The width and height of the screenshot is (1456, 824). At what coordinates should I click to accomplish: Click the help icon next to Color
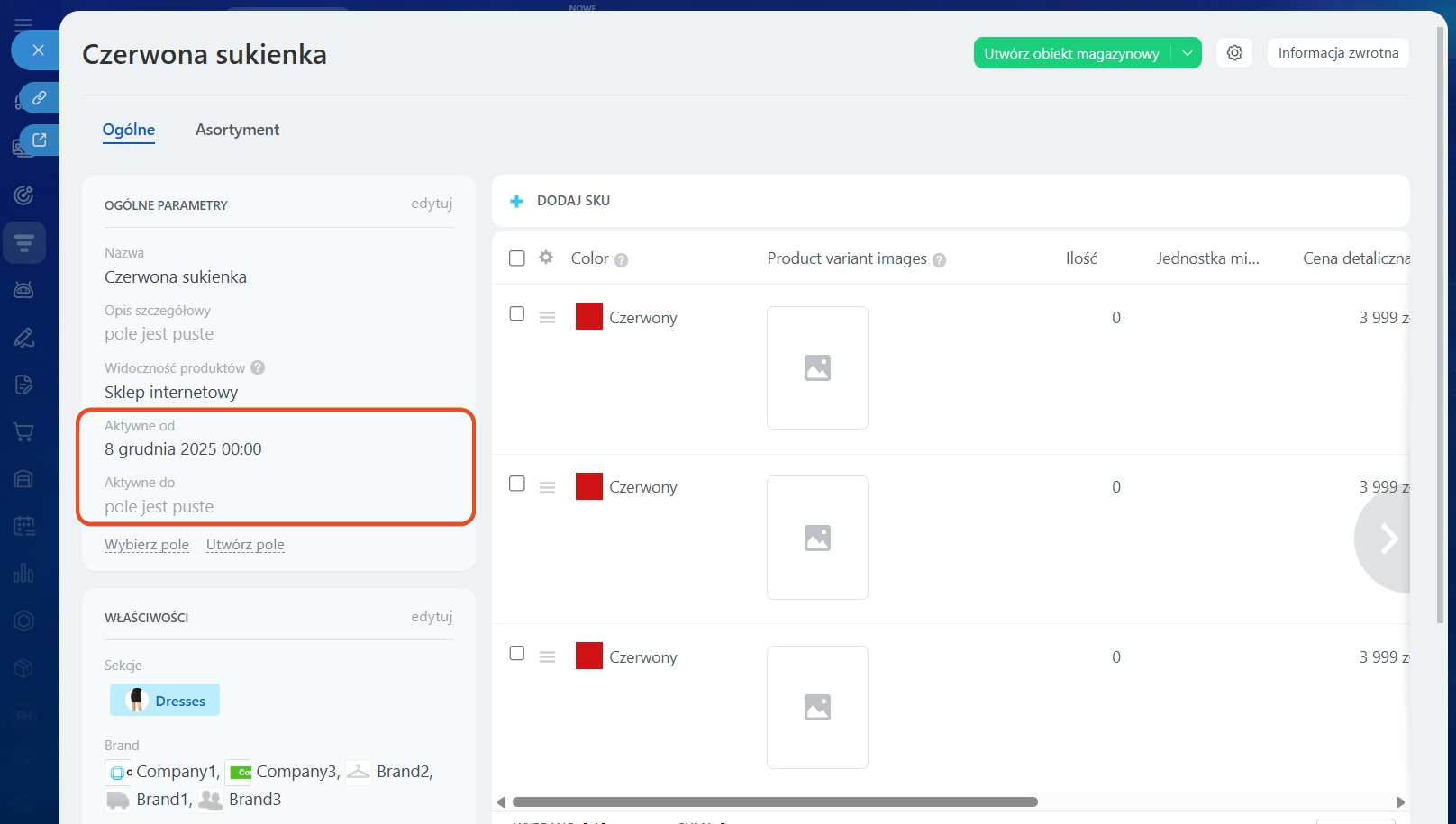pos(621,260)
